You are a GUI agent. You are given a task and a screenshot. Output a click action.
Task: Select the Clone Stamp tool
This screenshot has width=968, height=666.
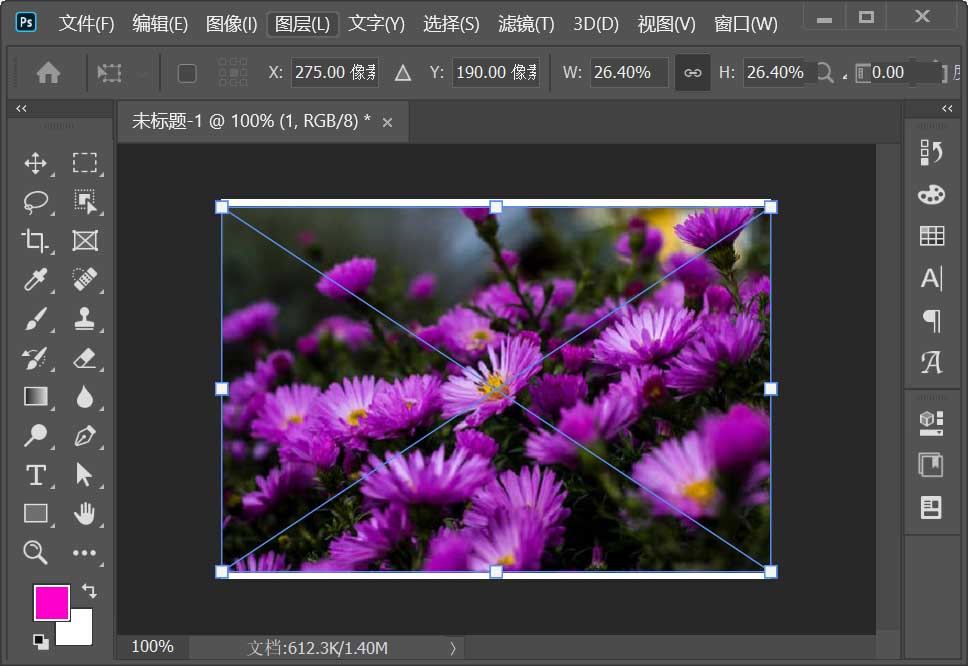(x=86, y=318)
